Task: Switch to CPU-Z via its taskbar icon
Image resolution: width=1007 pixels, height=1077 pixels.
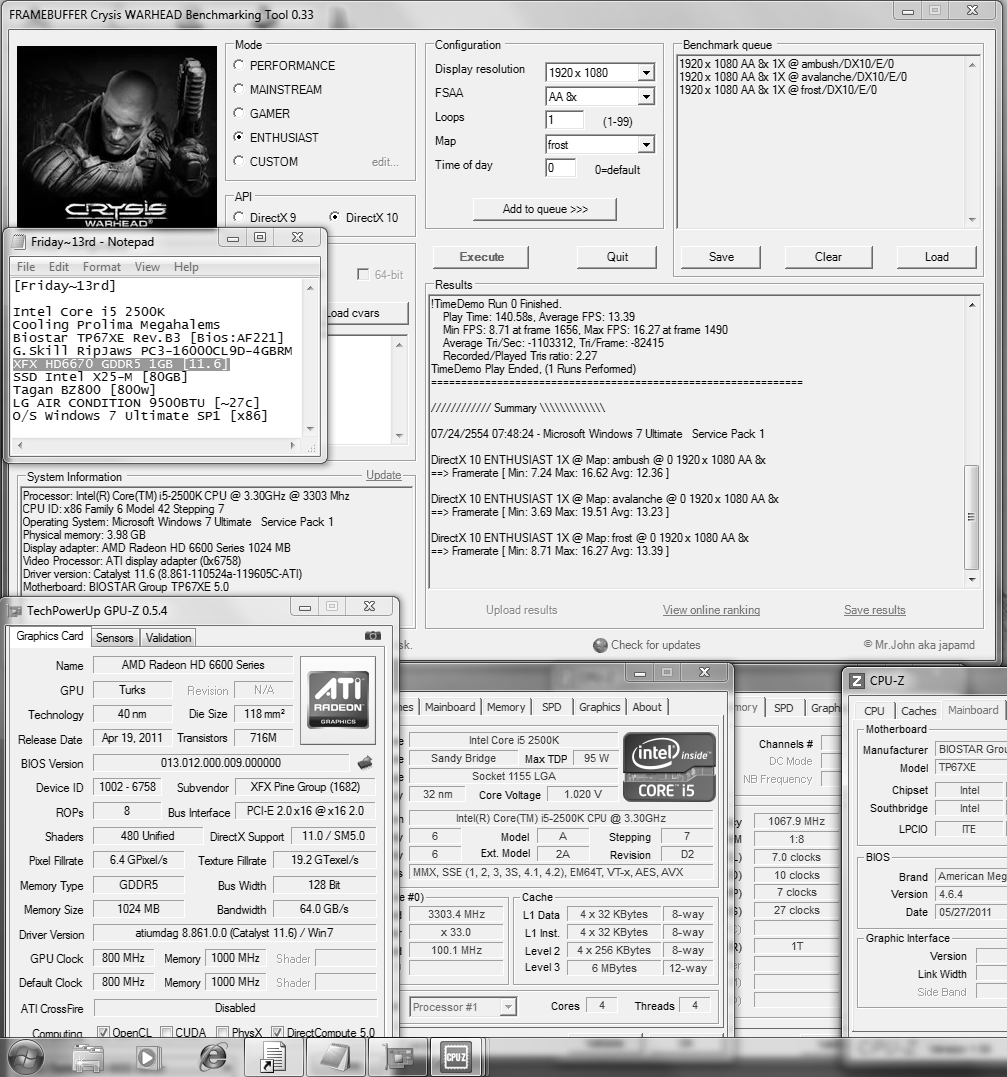Action: [x=455, y=1057]
